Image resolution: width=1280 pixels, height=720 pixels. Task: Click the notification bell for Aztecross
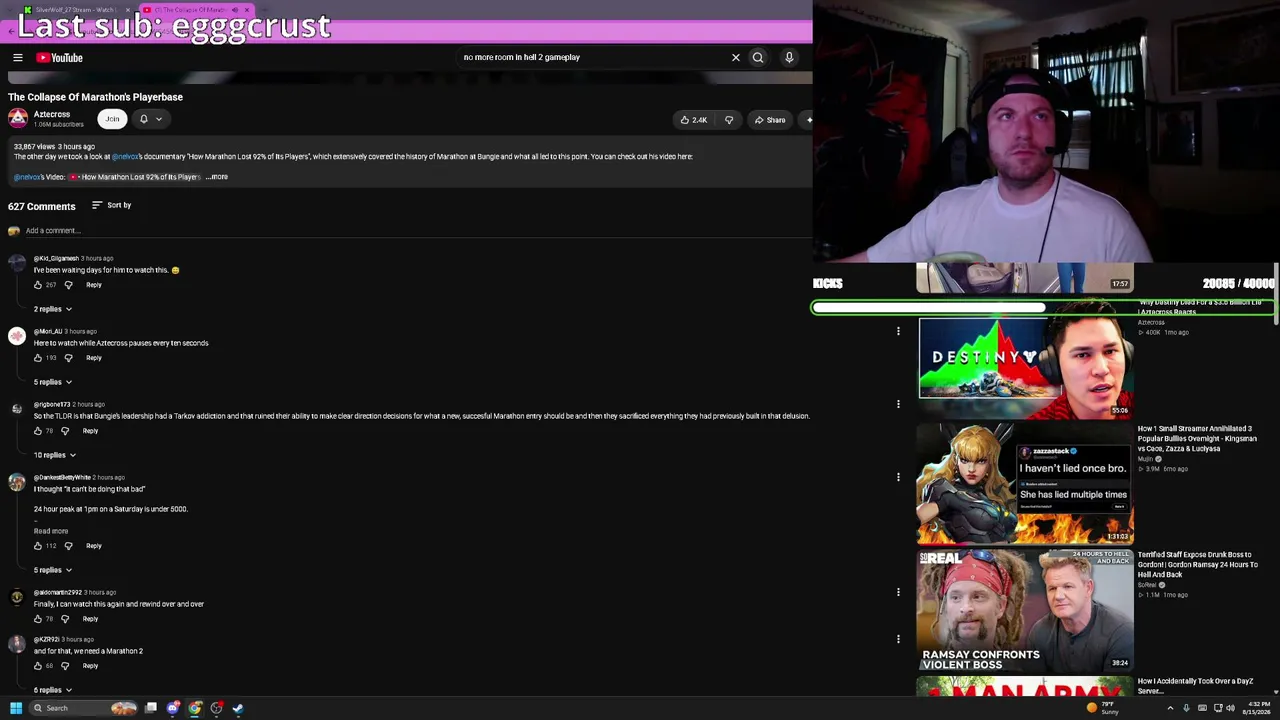coord(143,119)
